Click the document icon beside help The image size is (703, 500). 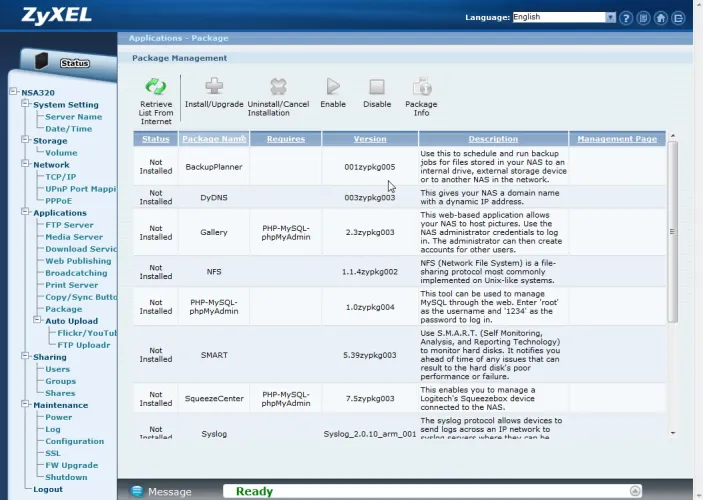click(x=643, y=18)
